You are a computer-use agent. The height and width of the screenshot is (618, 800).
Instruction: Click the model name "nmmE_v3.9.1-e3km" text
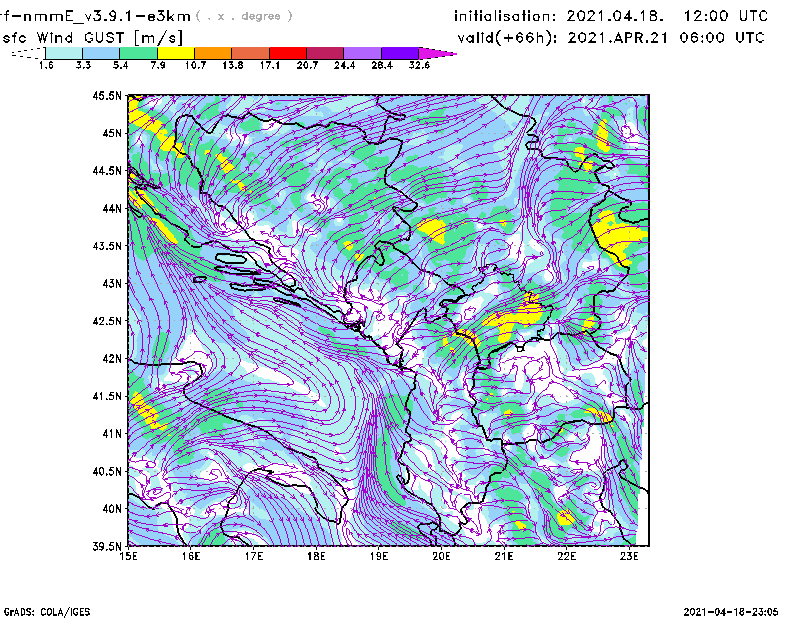[x=107, y=16]
